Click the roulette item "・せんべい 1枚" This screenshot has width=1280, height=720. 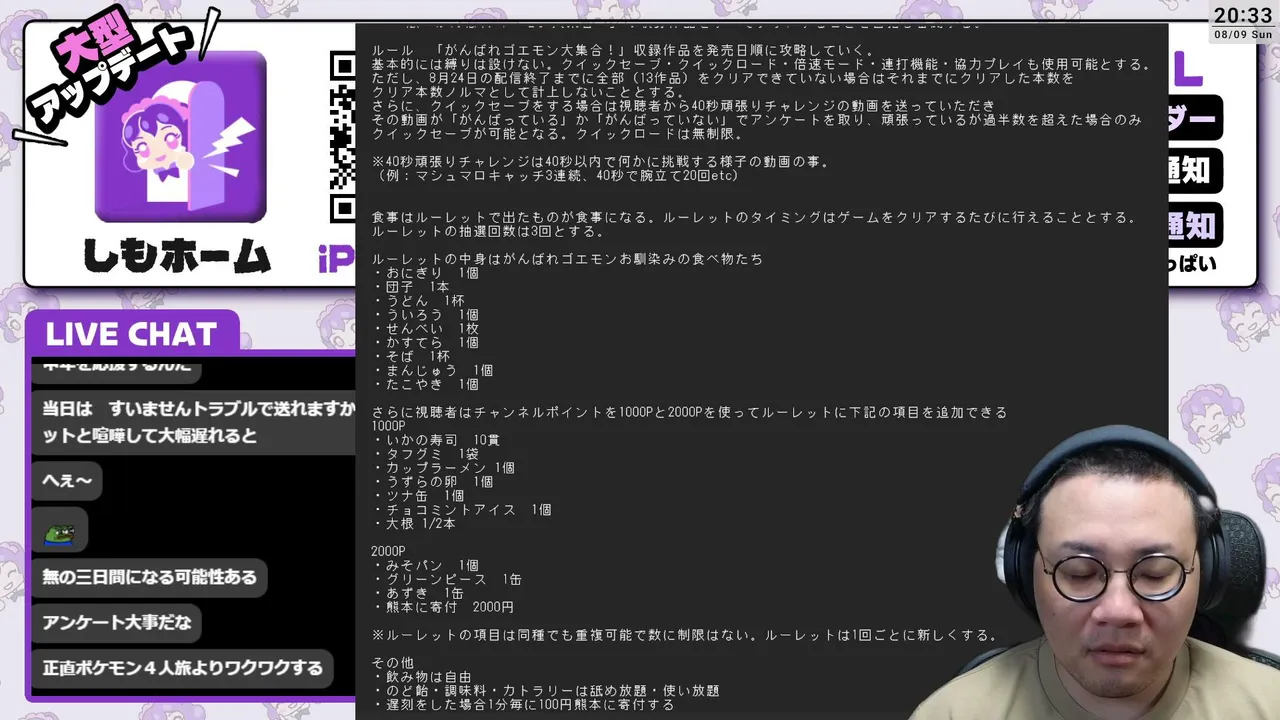(425, 329)
